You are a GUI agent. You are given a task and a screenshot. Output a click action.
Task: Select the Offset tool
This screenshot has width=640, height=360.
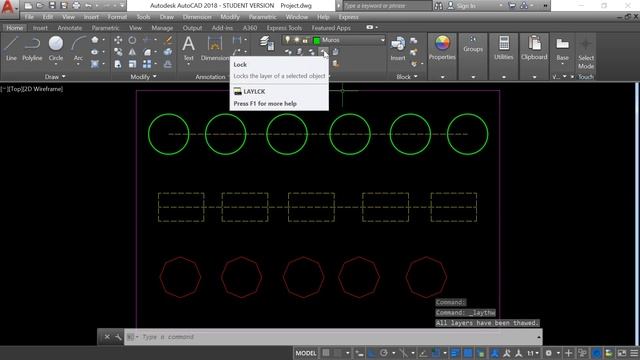coord(168,64)
